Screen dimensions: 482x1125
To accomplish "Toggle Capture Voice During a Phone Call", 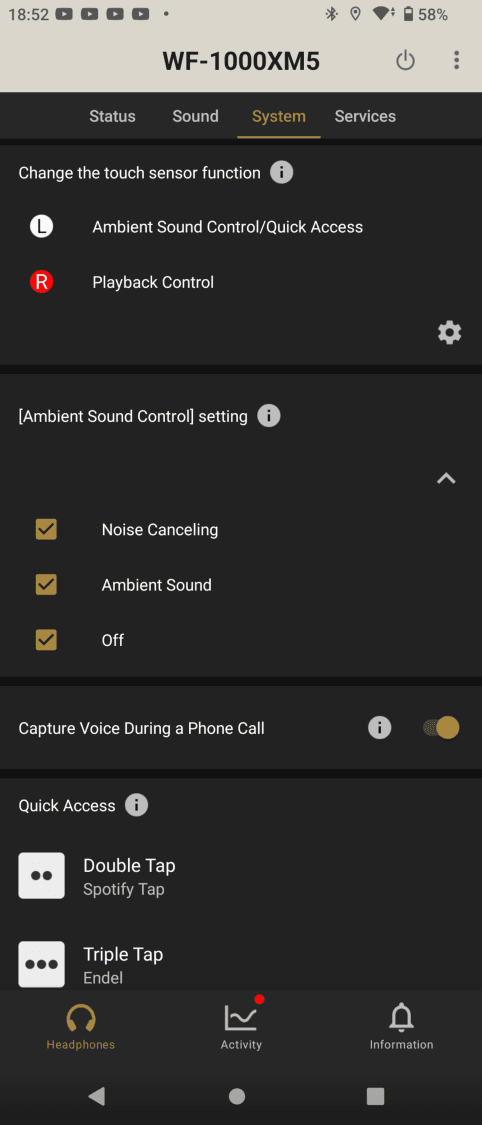I will point(440,728).
